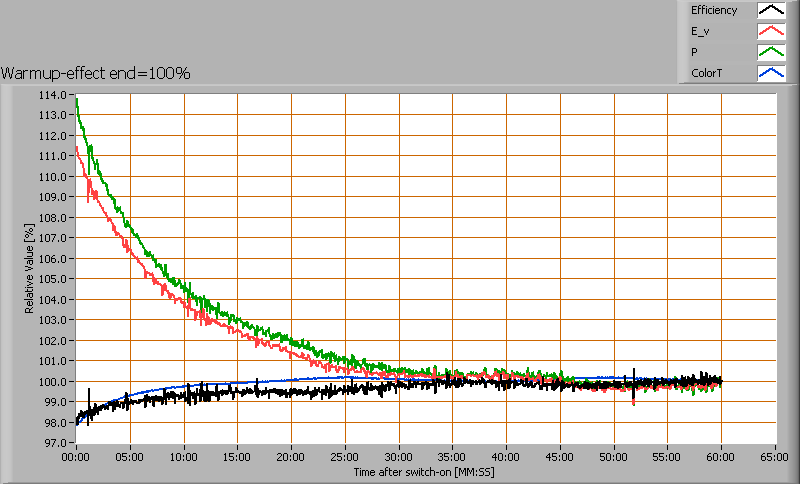Click the 114.0 maximum Y-axis value
Image resolution: width=800 pixels, height=484 pixels.
click(54, 95)
